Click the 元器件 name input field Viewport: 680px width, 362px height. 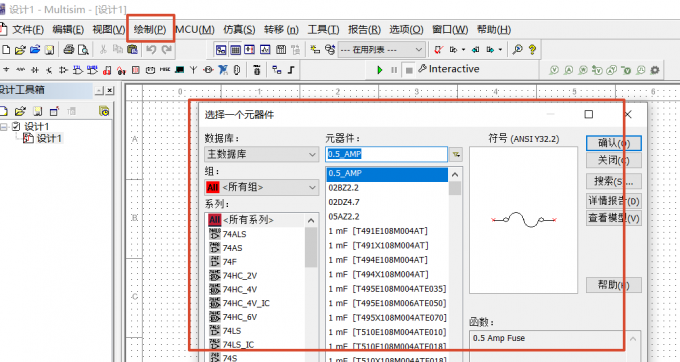(x=386, y=154)
